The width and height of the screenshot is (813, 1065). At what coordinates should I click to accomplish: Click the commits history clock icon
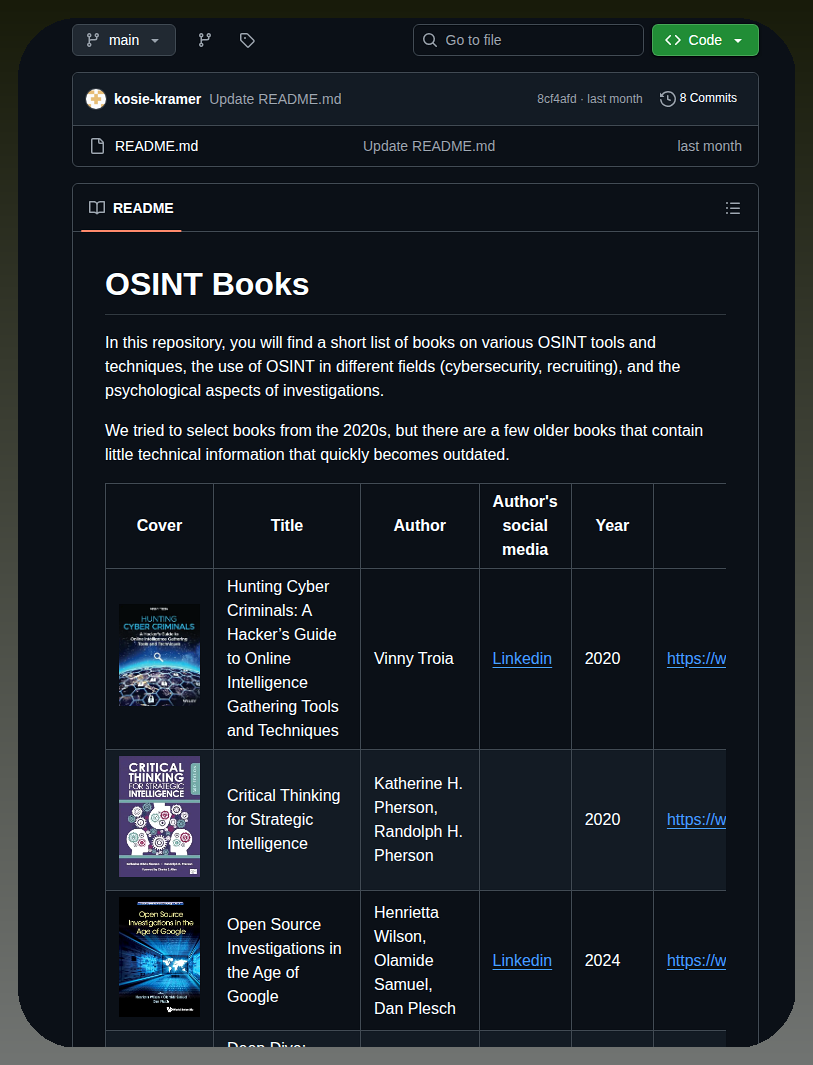(668, 99)
